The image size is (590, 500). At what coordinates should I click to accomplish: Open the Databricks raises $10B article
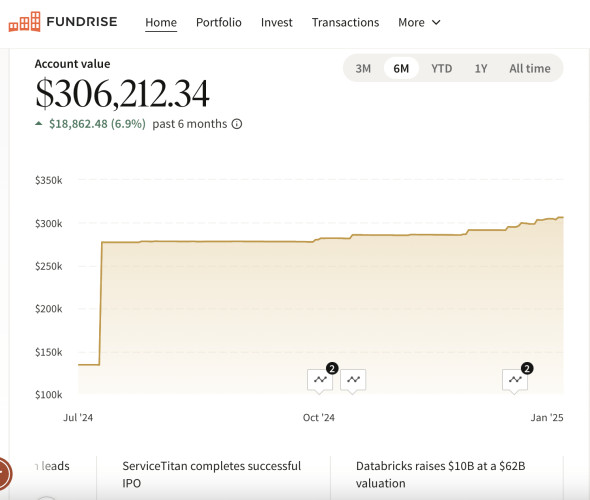[441, 474]
